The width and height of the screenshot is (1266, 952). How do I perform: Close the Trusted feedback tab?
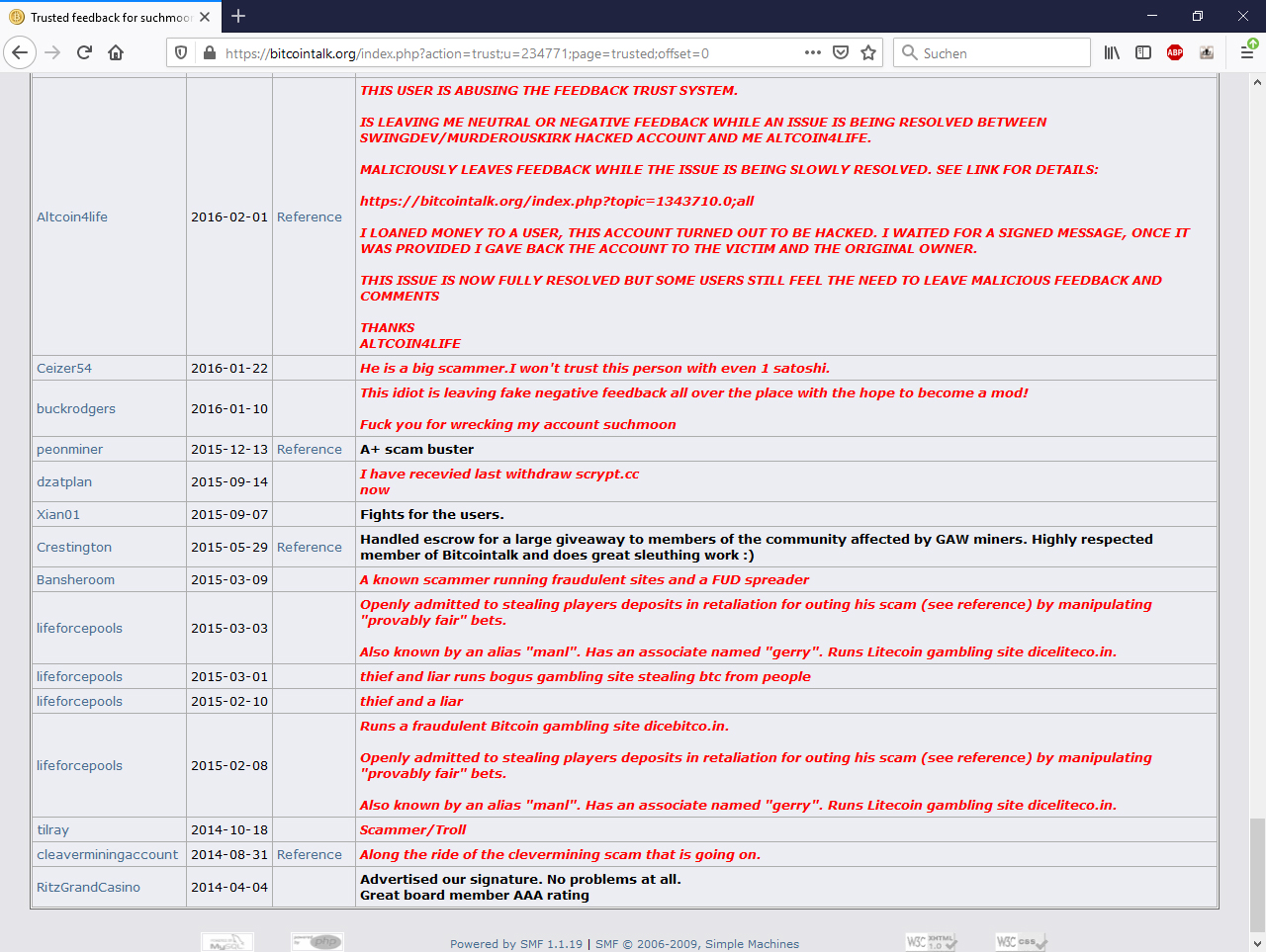tap(205, 17)
